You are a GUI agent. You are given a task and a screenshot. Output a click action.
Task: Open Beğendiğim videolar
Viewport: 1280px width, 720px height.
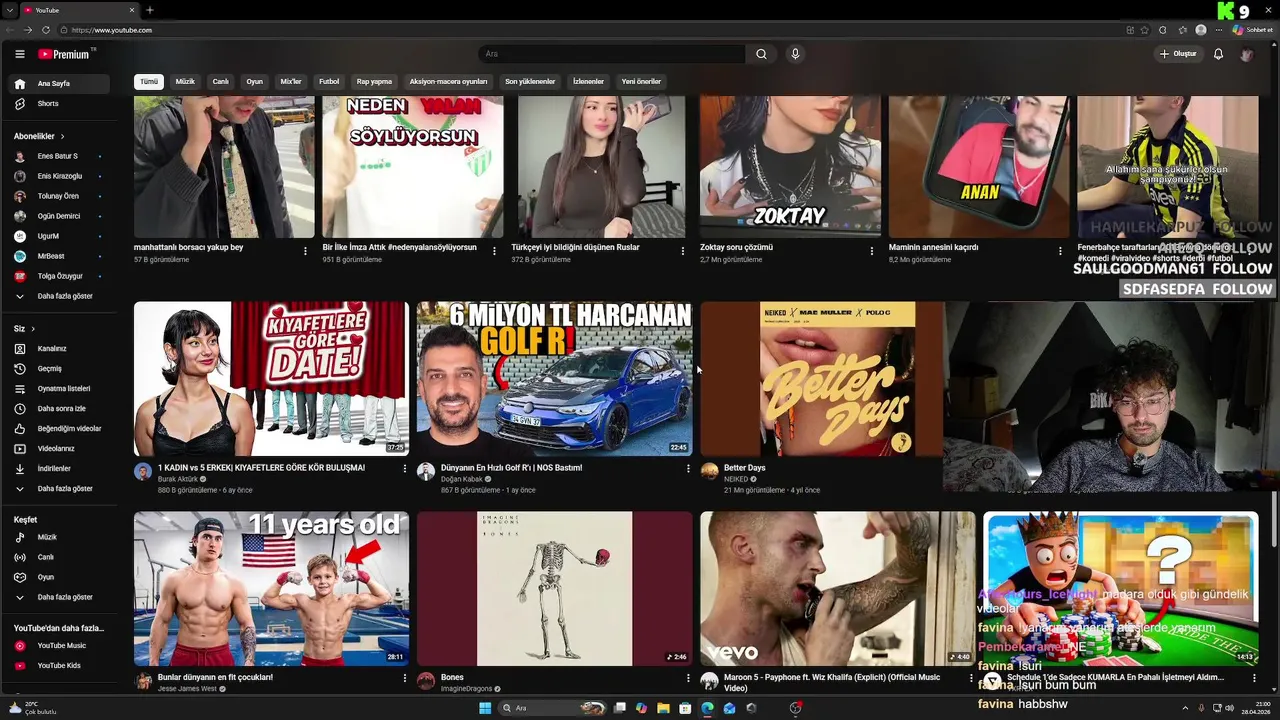click(60, 429)
